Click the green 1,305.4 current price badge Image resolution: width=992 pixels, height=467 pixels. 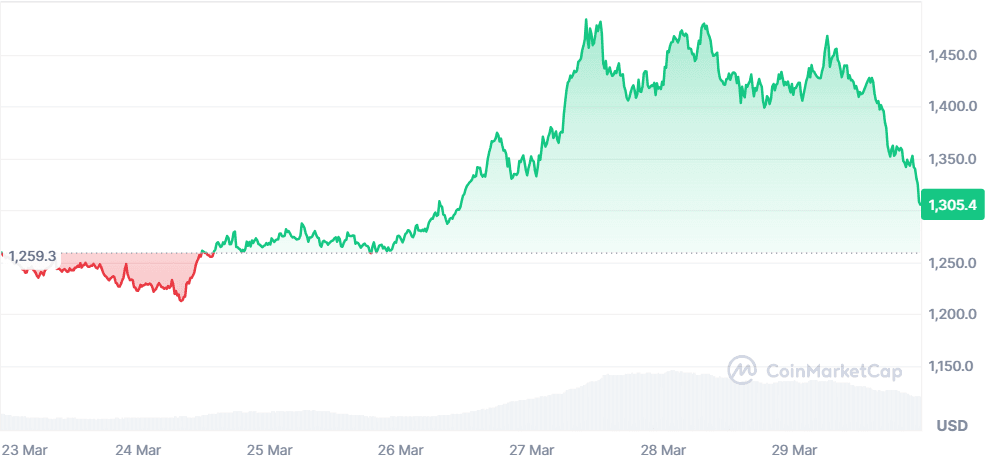click(952, 205)
